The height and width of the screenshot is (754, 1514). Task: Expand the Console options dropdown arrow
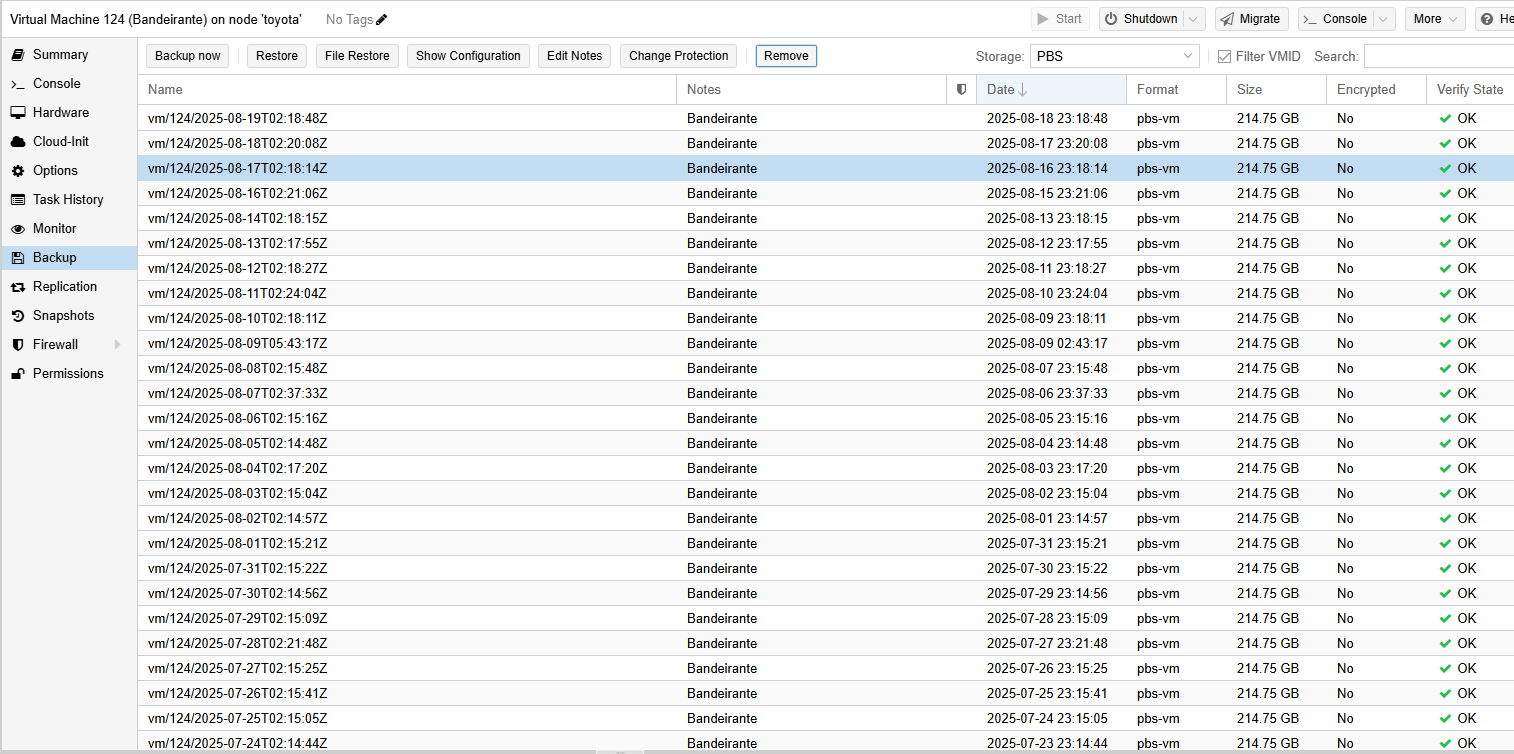tap(1384, 19)
